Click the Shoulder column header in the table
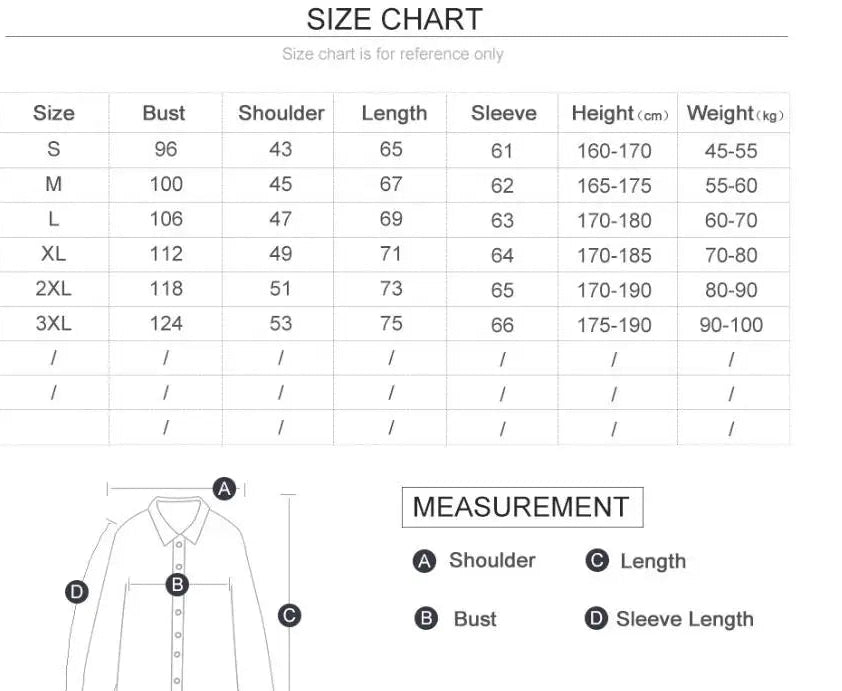 coord(281,113)
